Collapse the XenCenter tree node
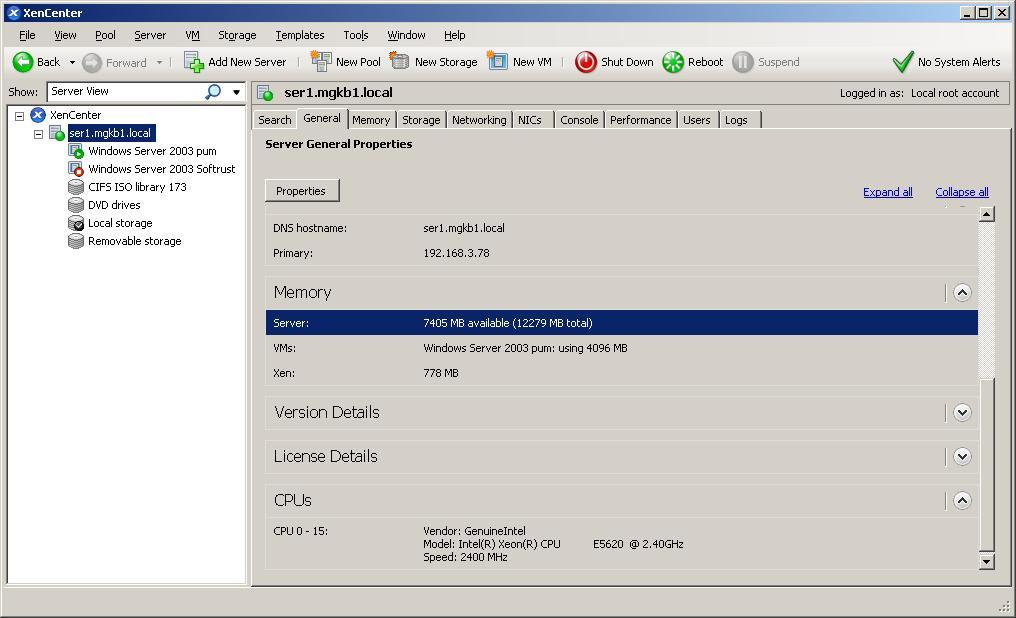Viewport: 1016px width, 618px height. point(19,116)
